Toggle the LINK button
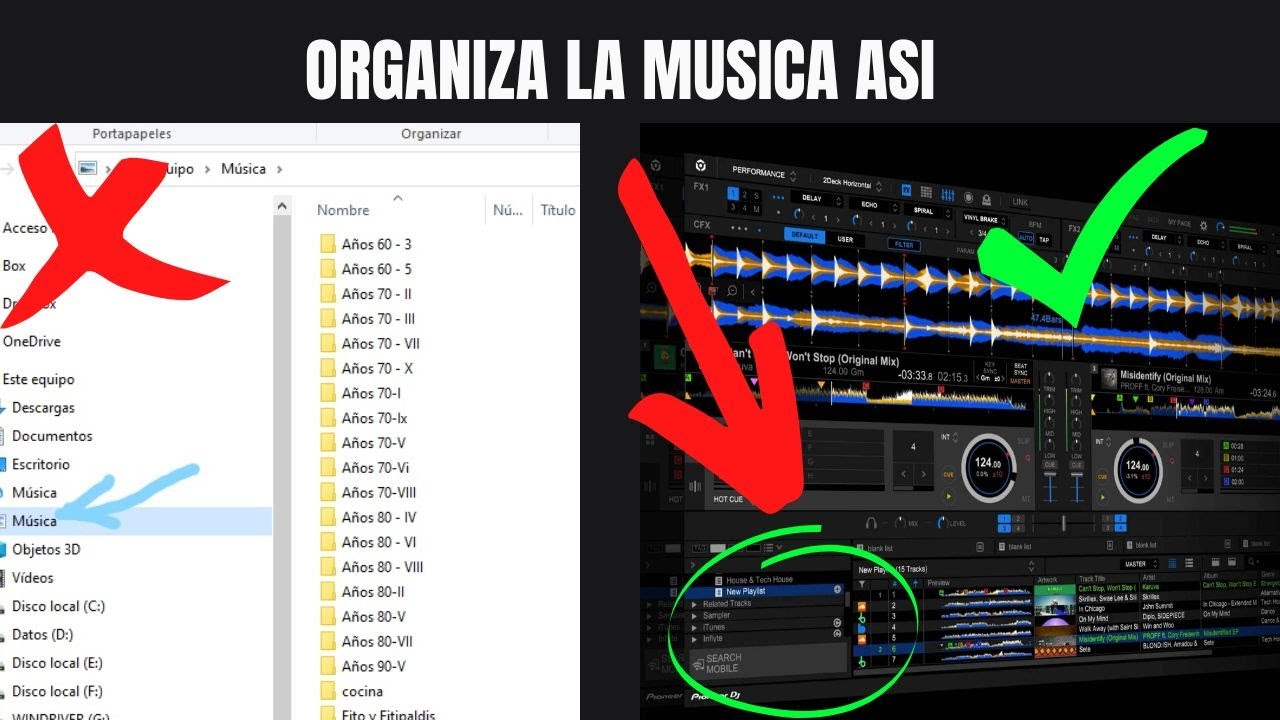The height and width of the screenshot is (720, 1280). (1020, 202)
